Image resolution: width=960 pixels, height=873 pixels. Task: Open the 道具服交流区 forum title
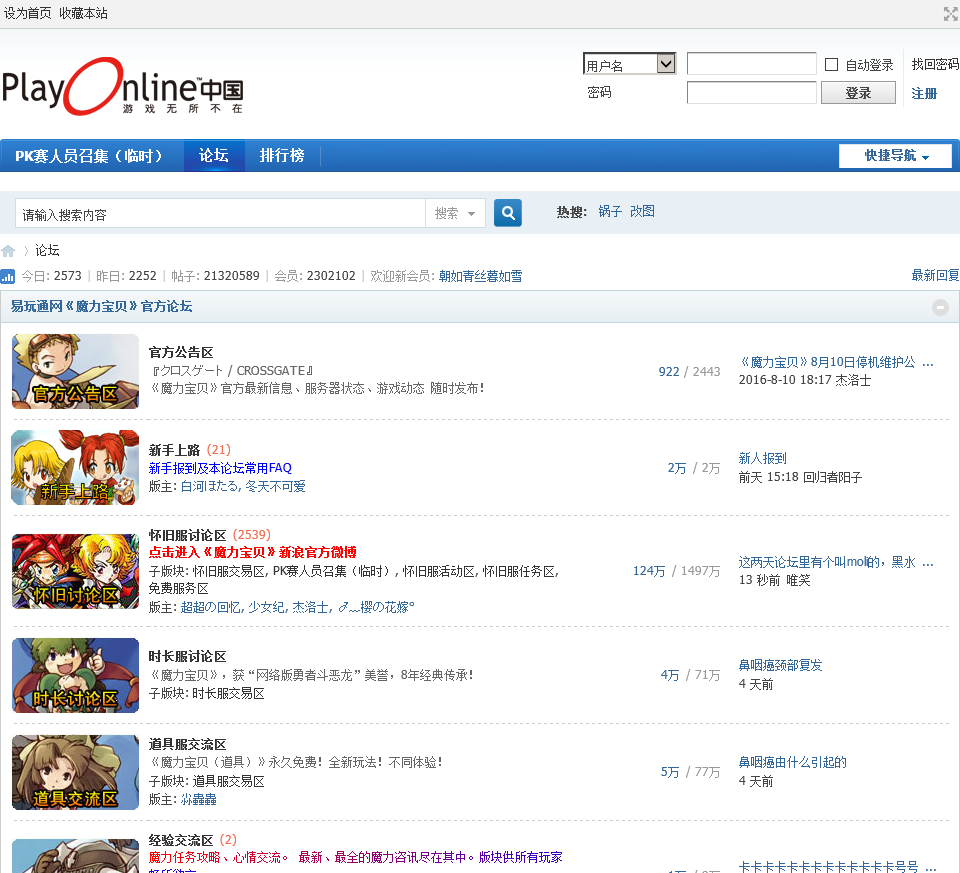click(x=187, y=744)
